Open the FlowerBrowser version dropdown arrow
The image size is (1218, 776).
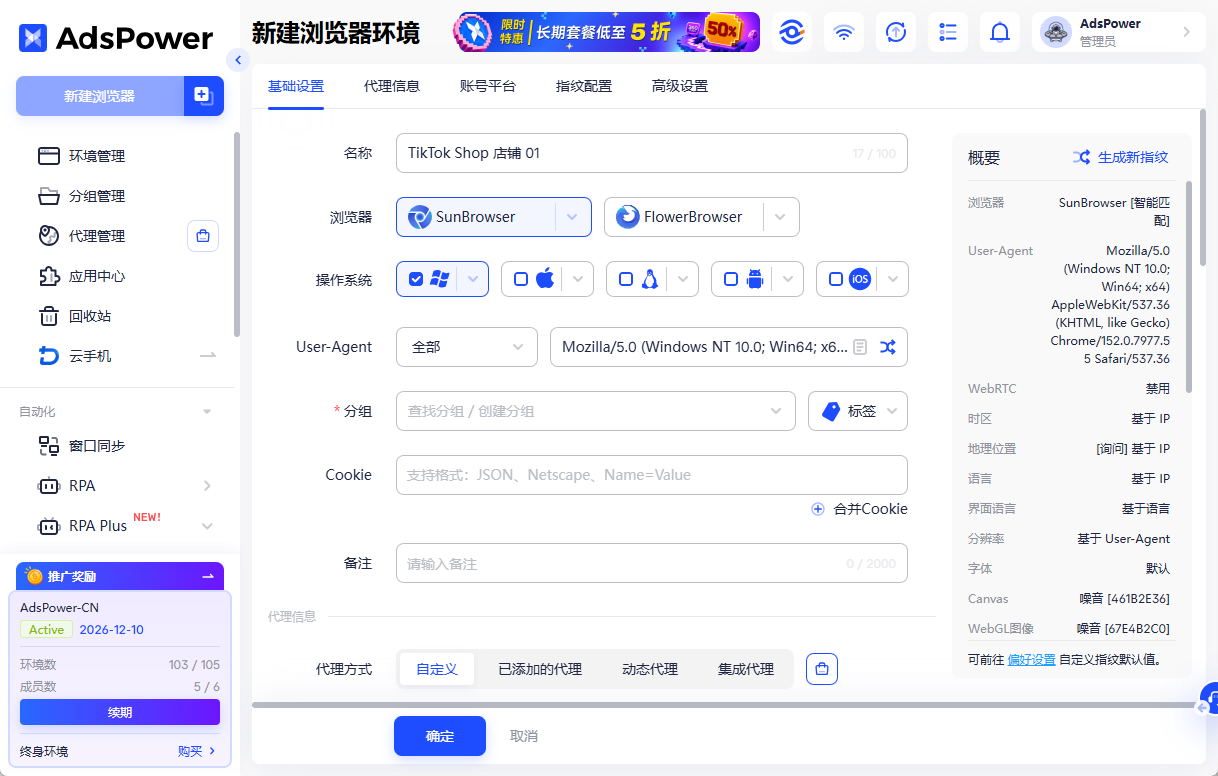point(781,217)
